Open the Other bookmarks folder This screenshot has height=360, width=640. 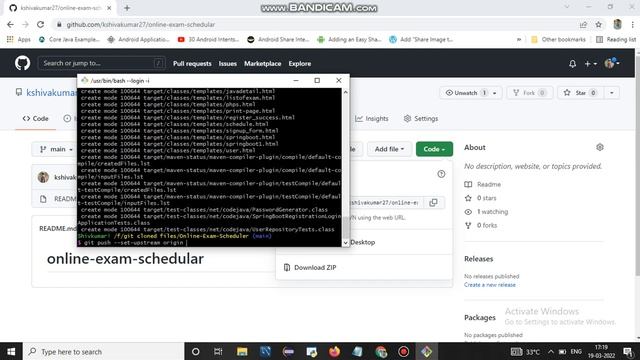(558, 40)
